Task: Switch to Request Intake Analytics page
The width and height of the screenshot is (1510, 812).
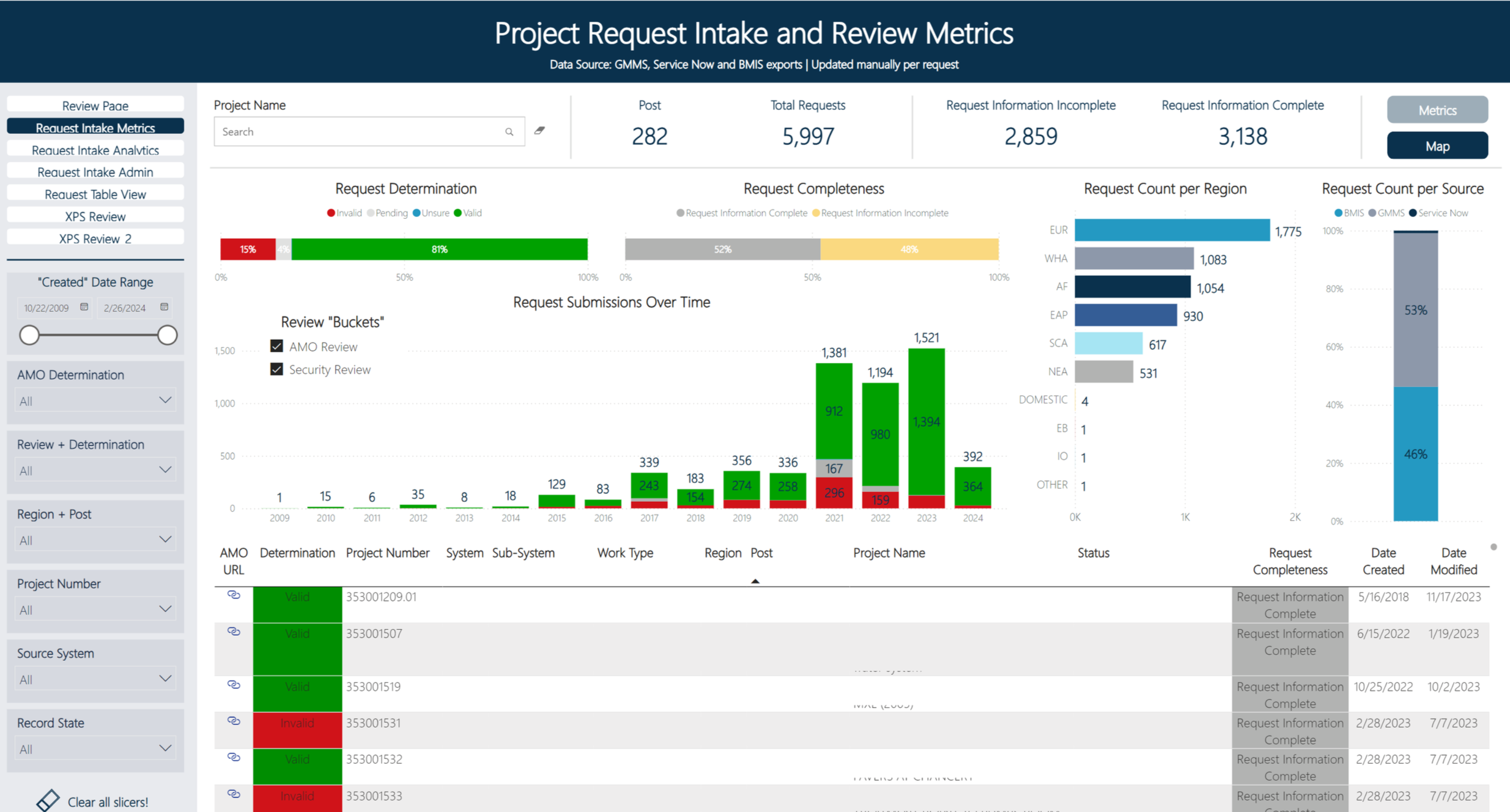Action: [x=95, y=150]
